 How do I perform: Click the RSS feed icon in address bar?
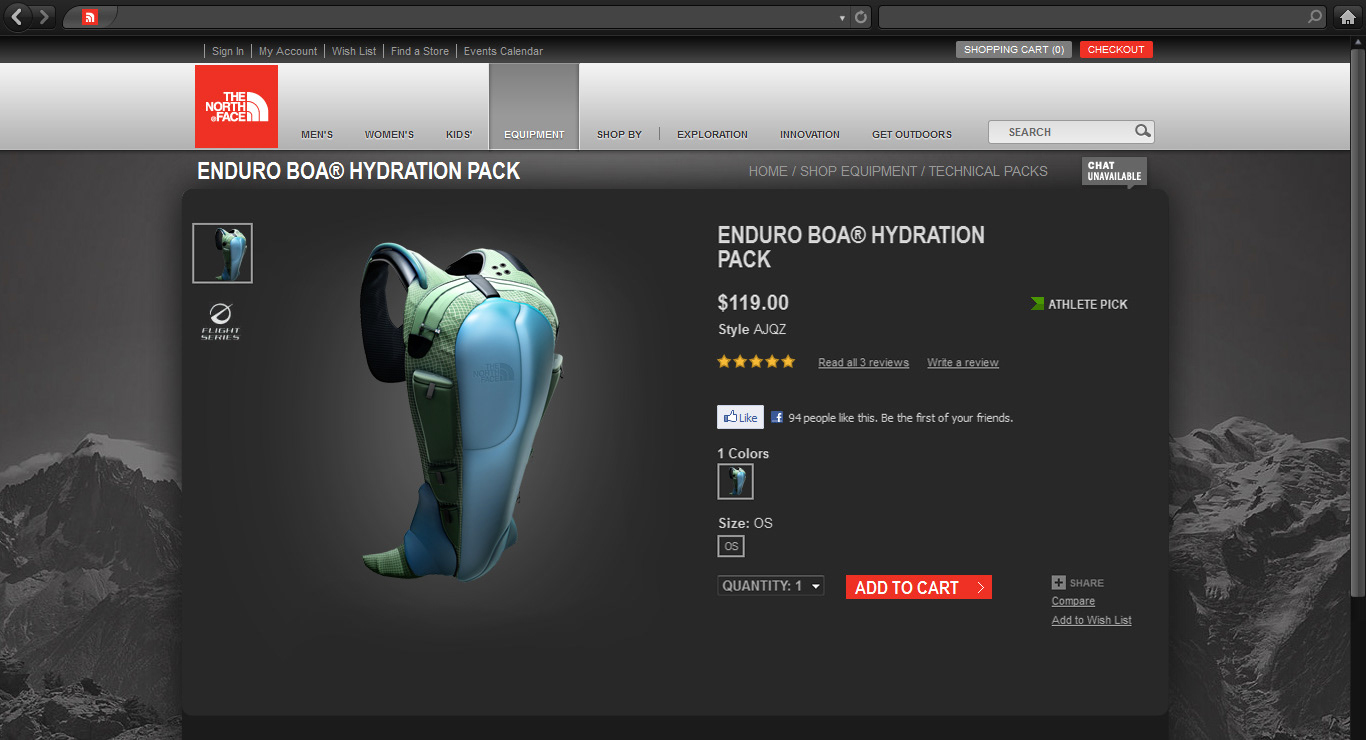(90, 17)
